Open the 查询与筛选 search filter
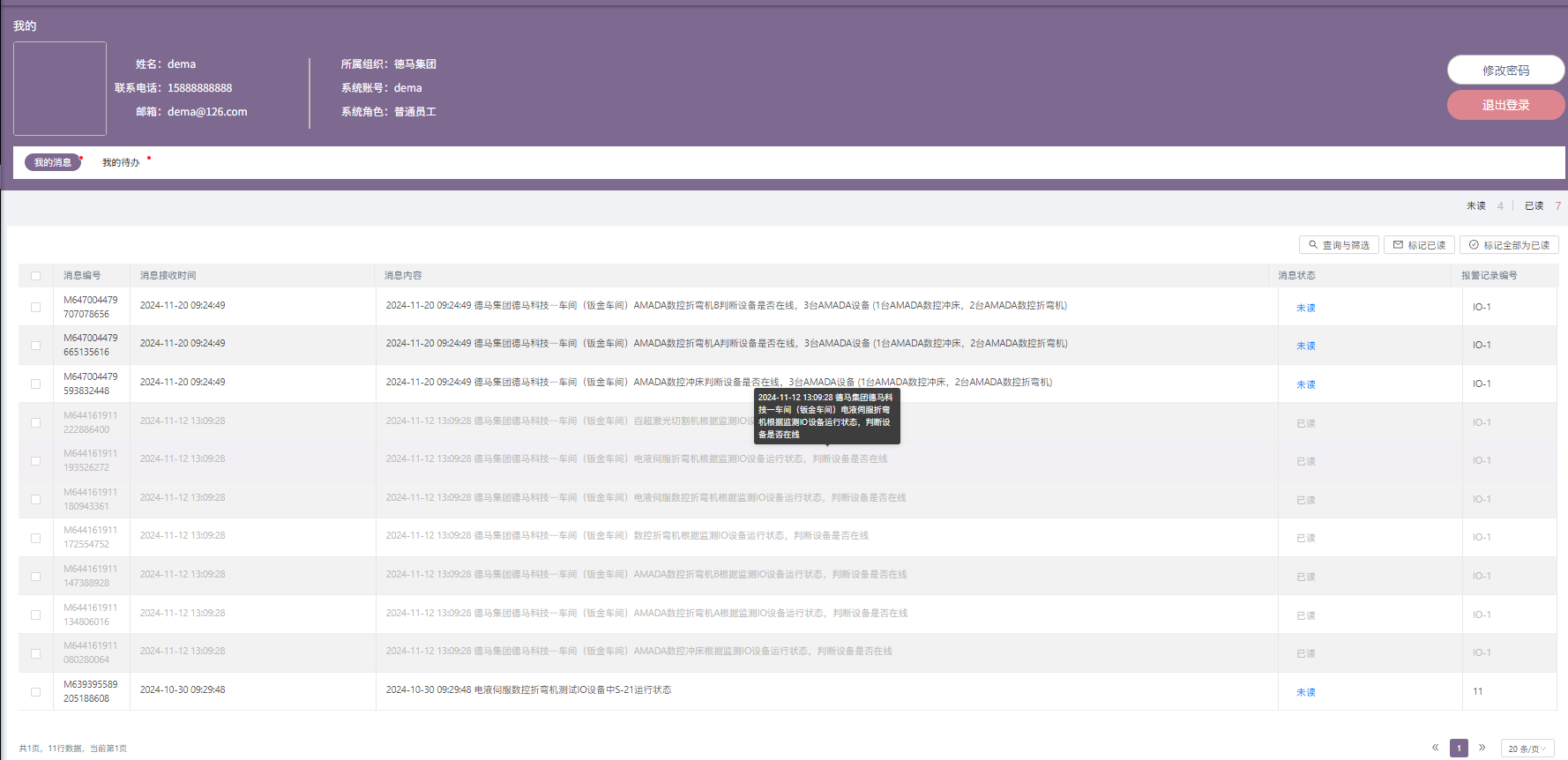Screen dimensions: 1568x760 [1339, 245]
